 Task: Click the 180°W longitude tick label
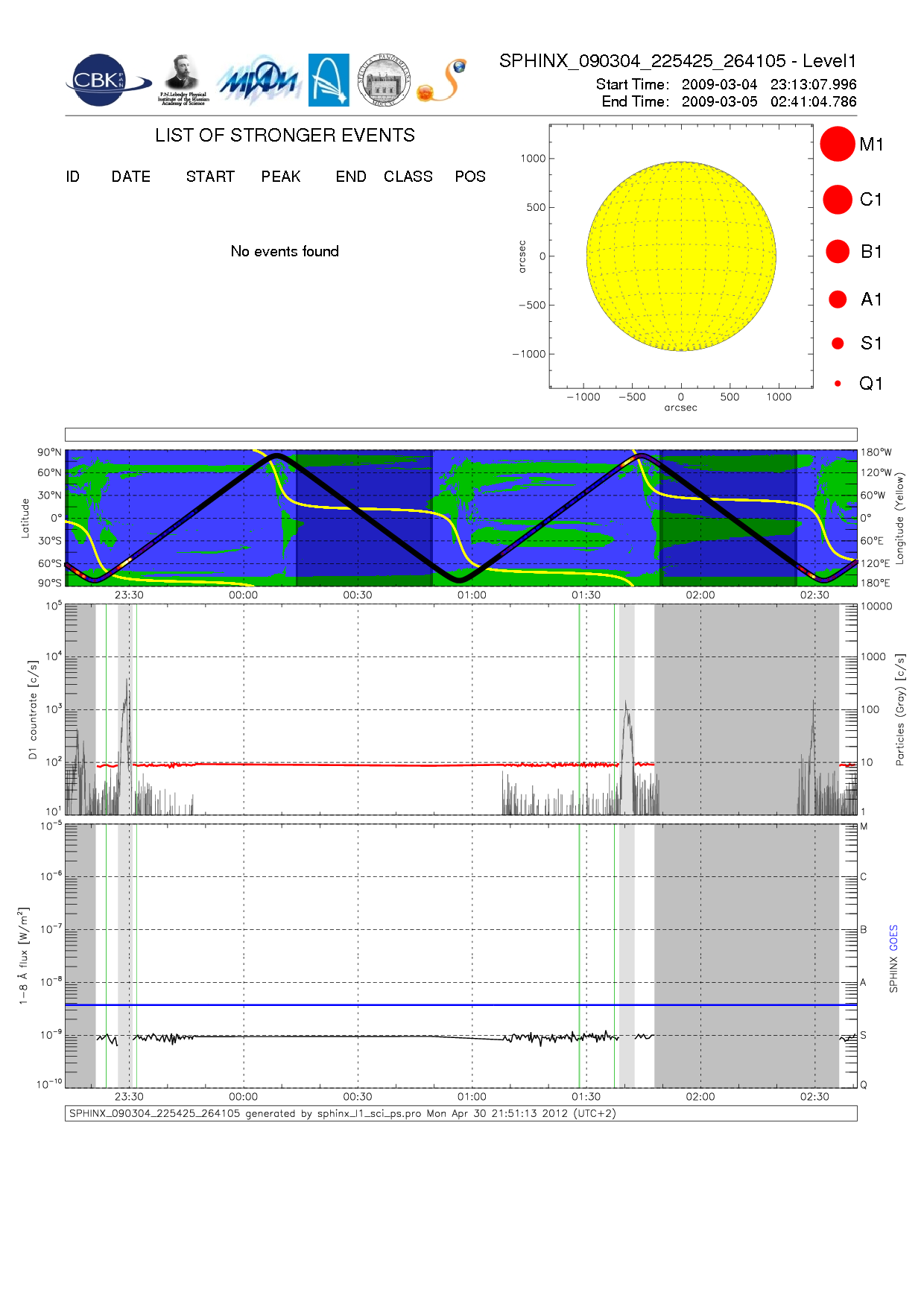click(876, 452)
